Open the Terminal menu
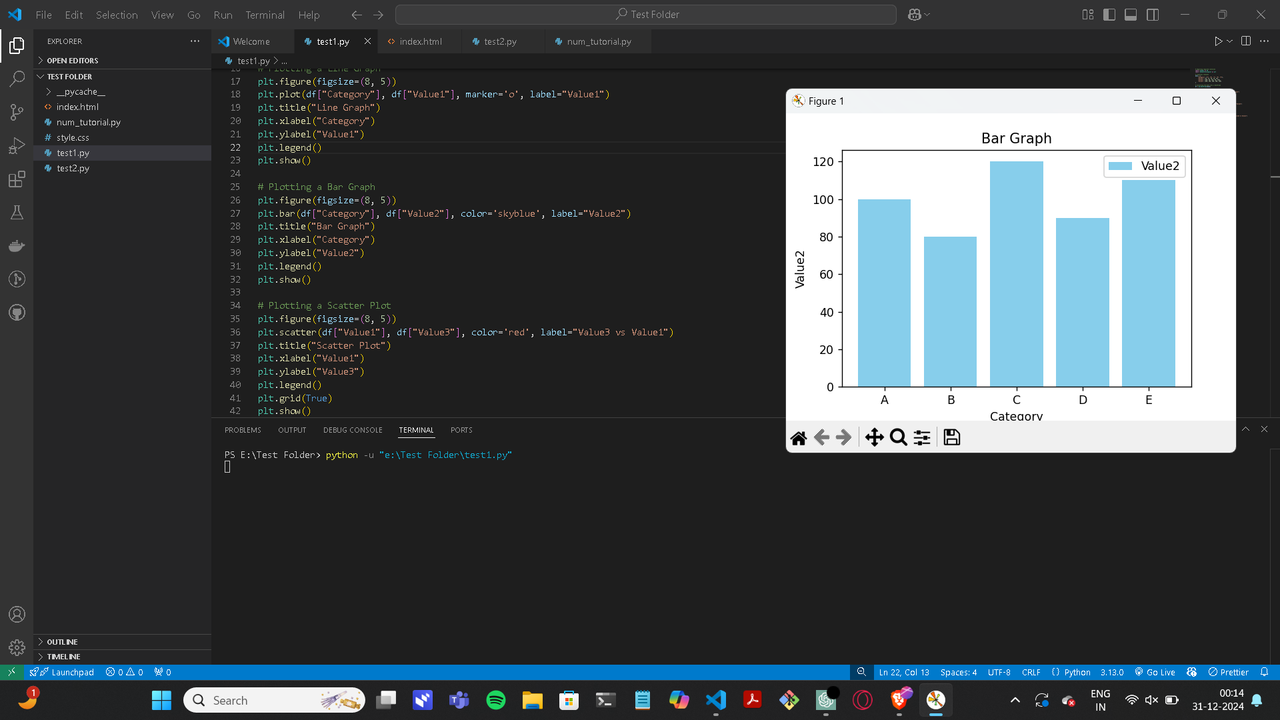 point(265,15)
